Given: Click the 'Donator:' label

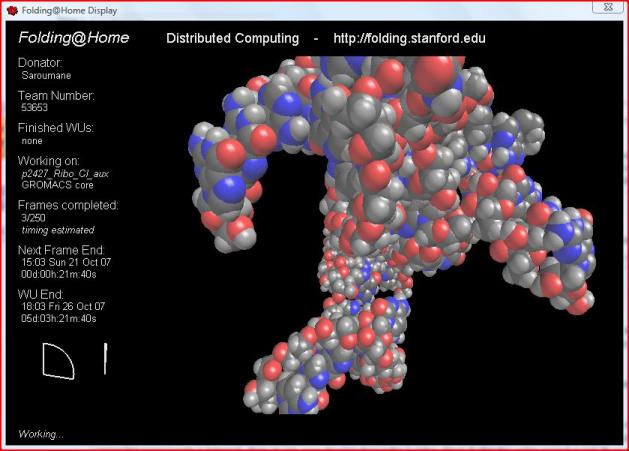Looking at the screenshot, I should point(40,63).
